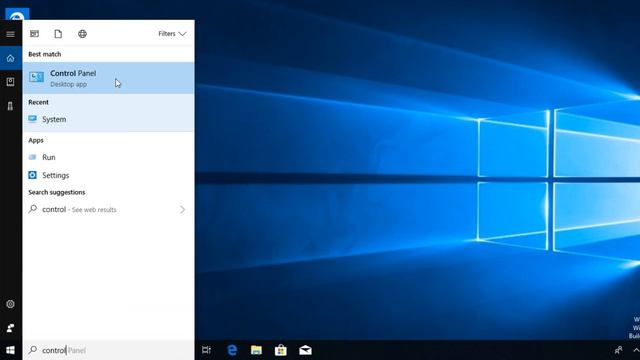Filter search results by Apps icon
Image resolution: width=640 pixels, height=360 pixels.
pos(34,34)
